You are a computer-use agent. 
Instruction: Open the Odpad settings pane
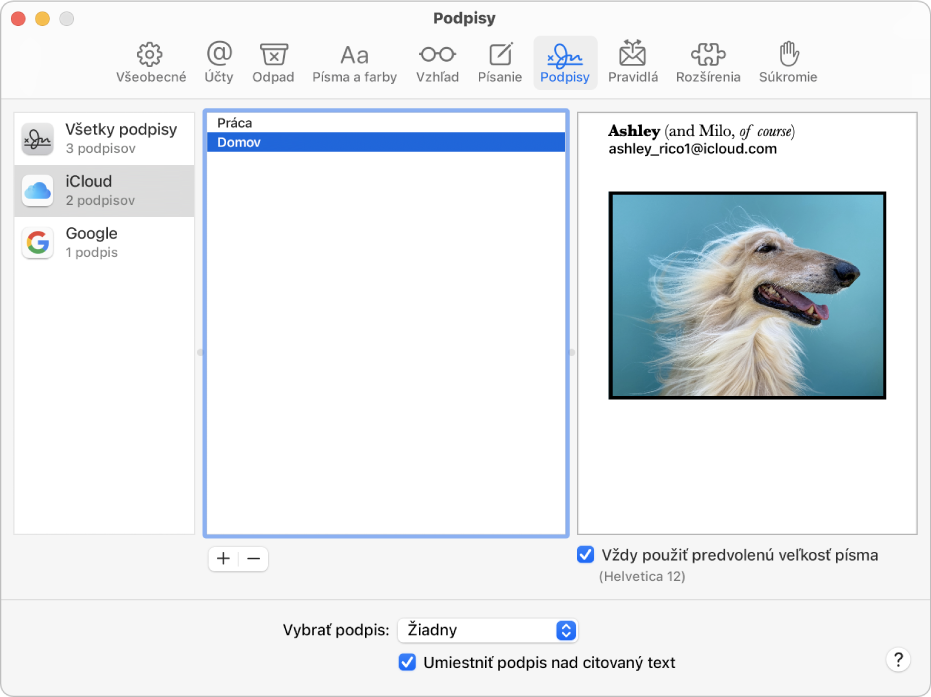click(x=273, y=60)
